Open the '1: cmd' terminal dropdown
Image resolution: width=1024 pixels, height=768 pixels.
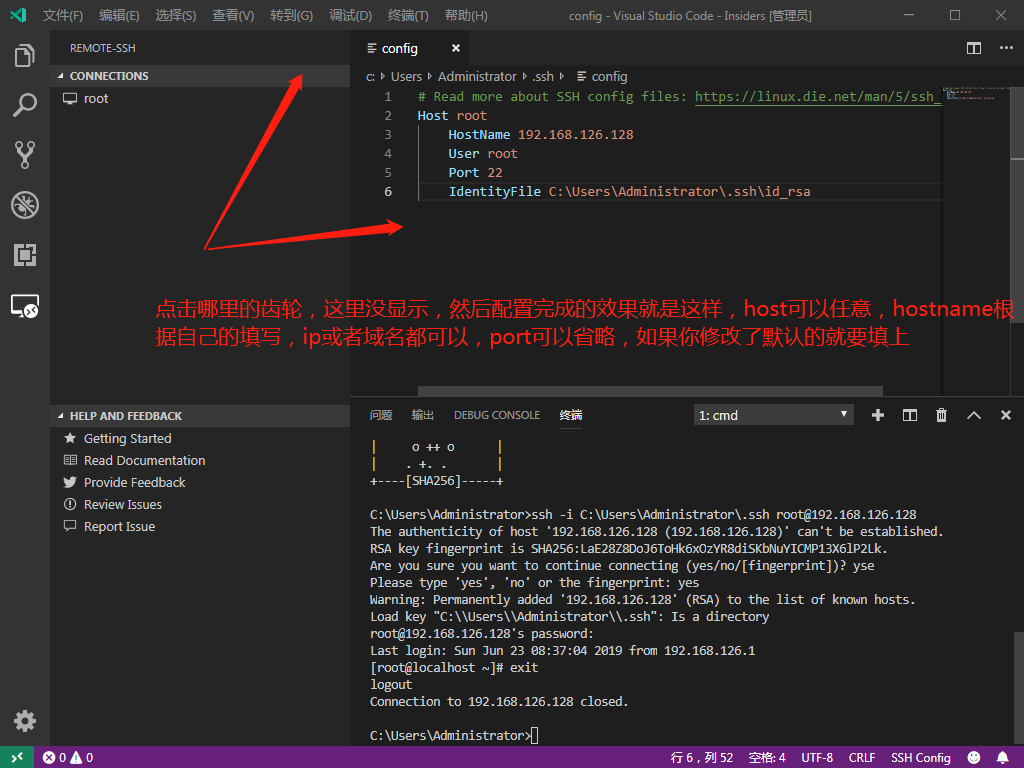click(775, 414)
